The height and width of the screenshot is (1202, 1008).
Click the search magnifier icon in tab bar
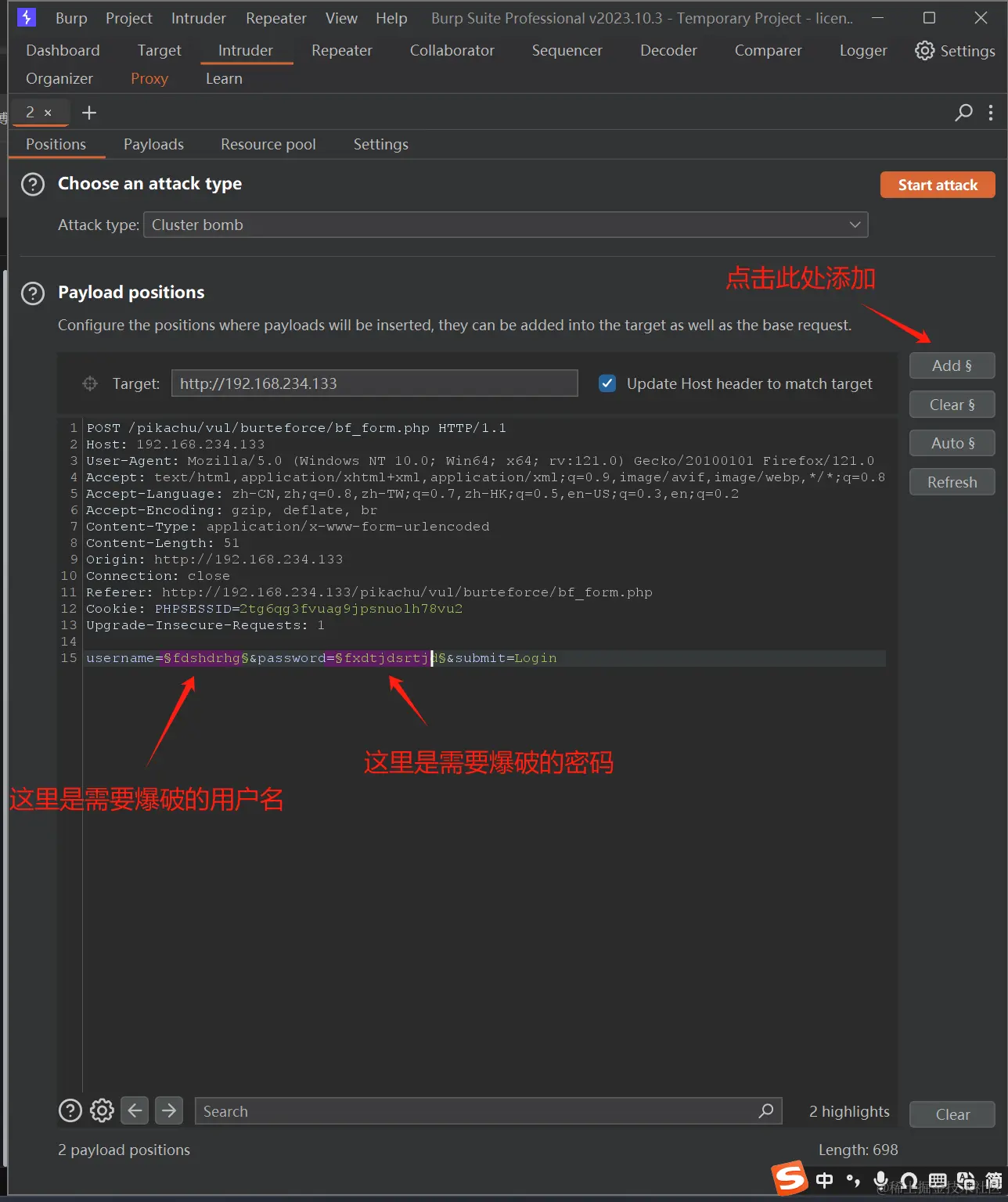[x=963, y=113]
